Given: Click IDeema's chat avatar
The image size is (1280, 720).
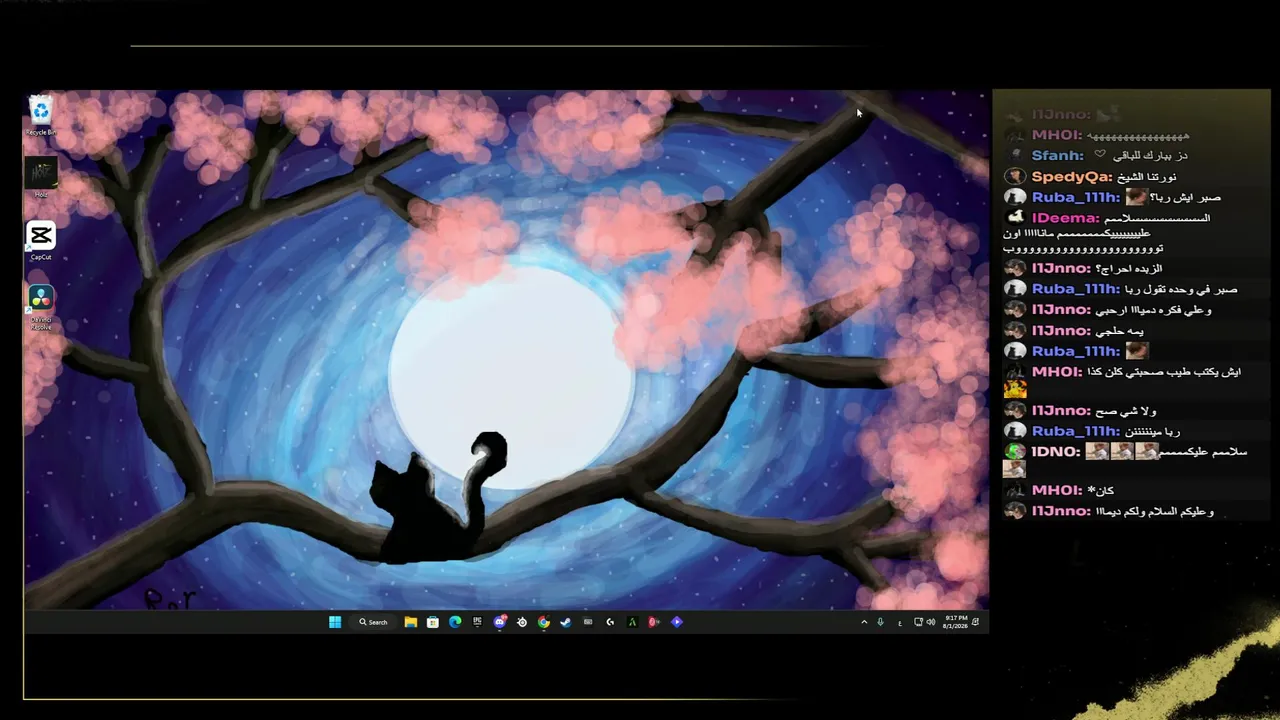Looking at the screenshot, I should point(1015,217).
